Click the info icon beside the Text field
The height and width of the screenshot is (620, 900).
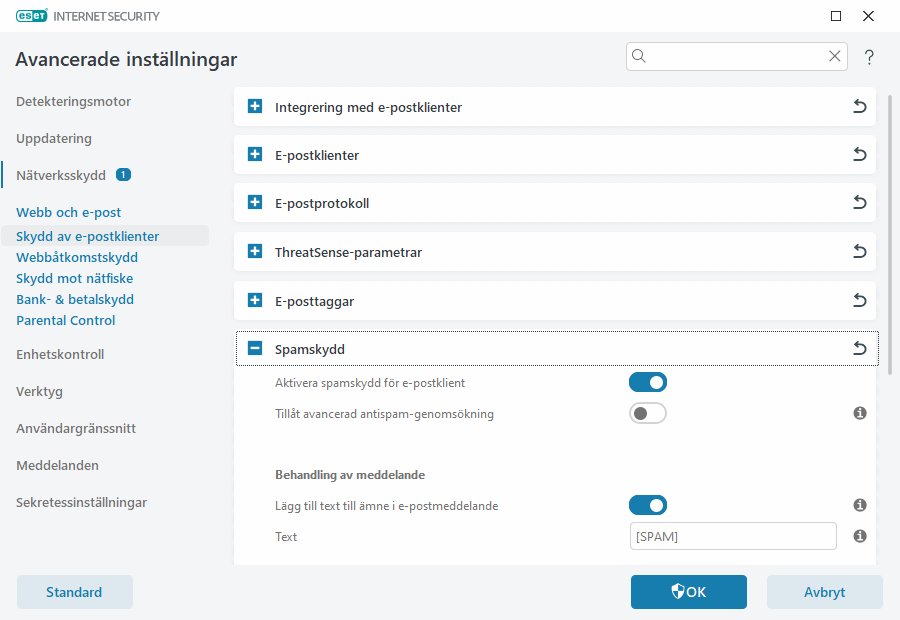click(859, 536)
